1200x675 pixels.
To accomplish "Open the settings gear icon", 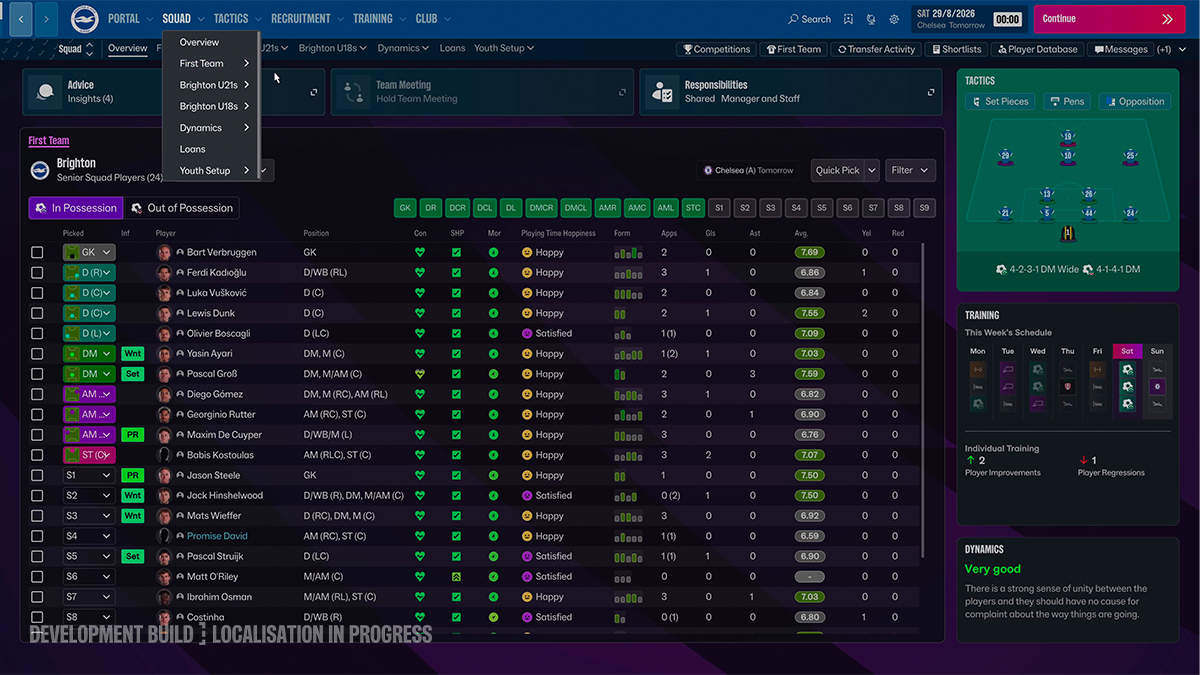I will click(894, 19).
